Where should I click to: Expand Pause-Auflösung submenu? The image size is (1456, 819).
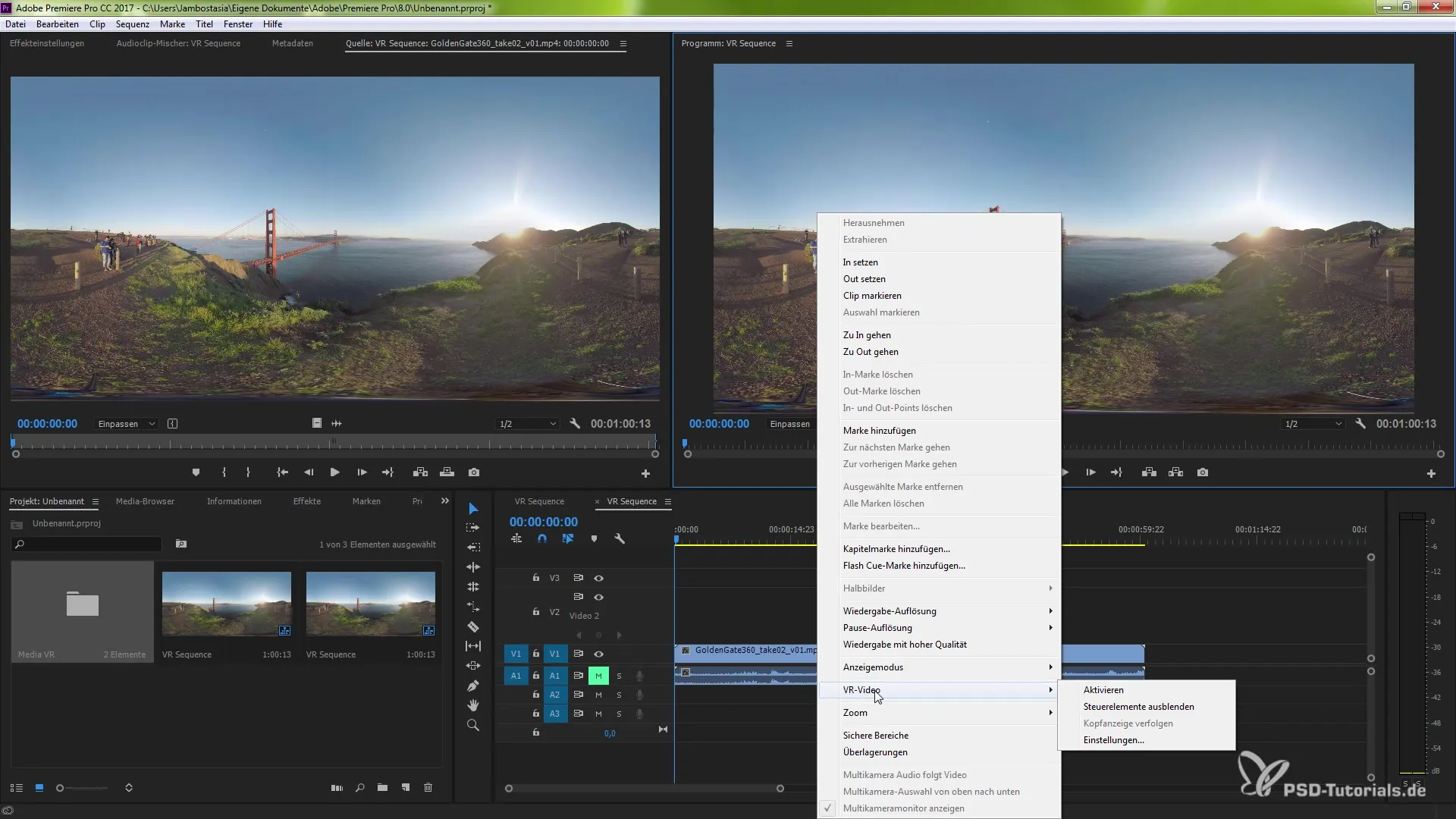coord(939,628)
